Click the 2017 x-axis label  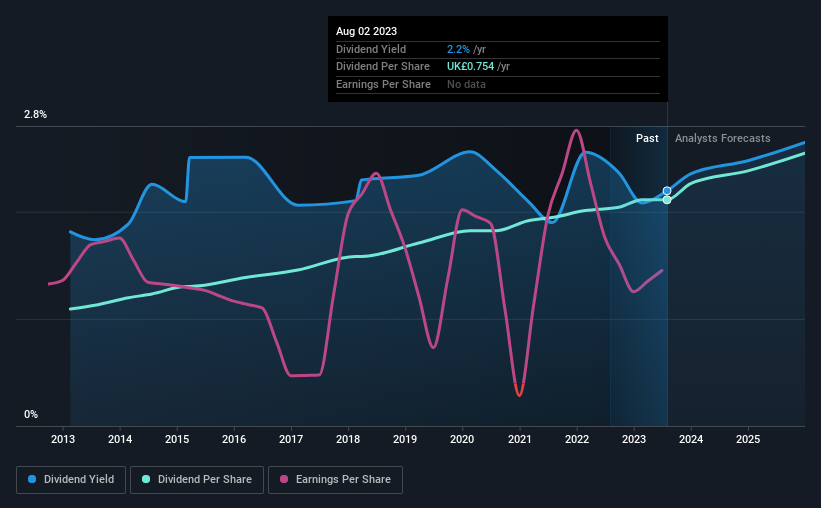tap(291, 439)
